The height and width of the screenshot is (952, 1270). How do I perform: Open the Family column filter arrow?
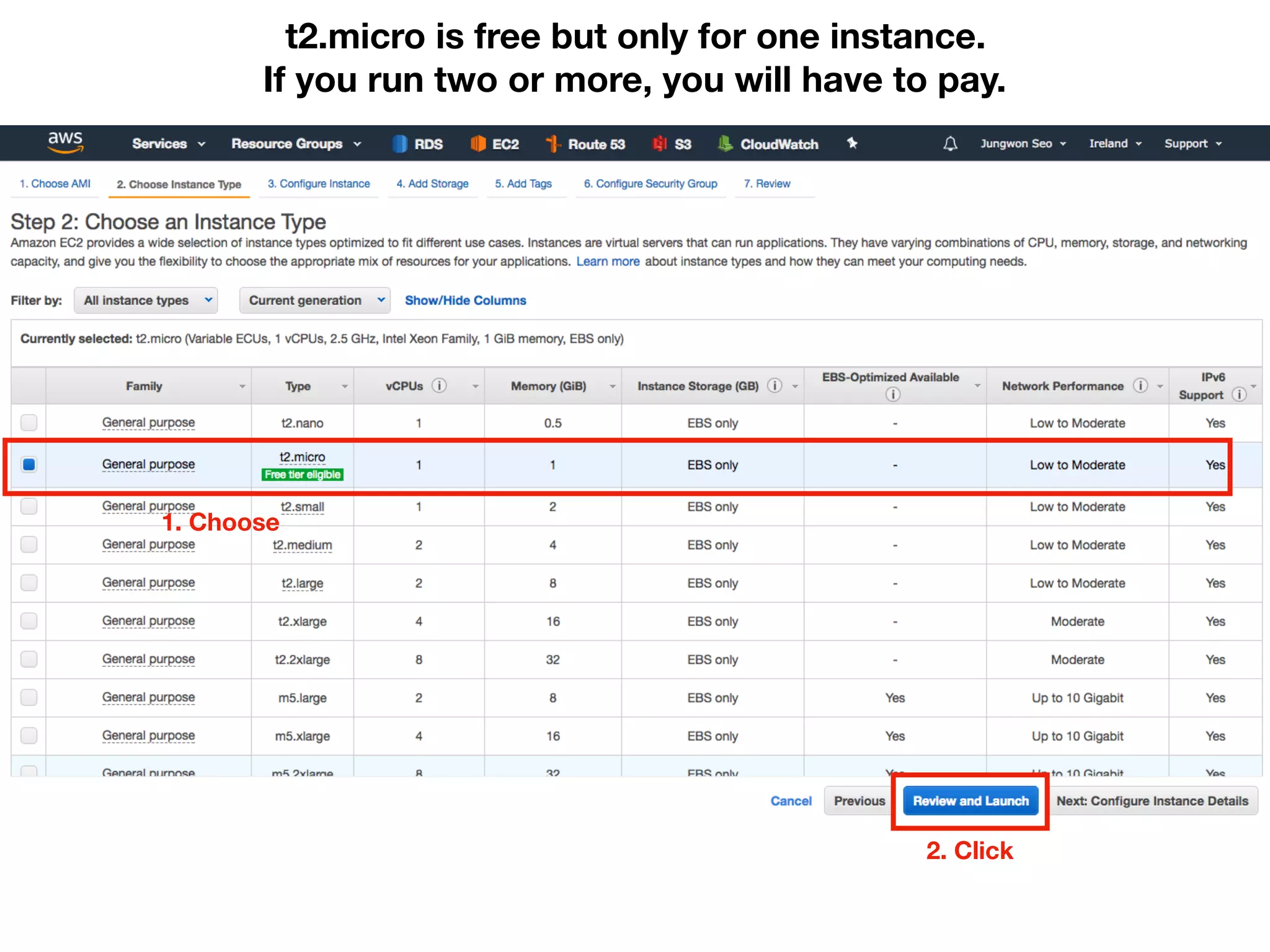pos(242,386)
